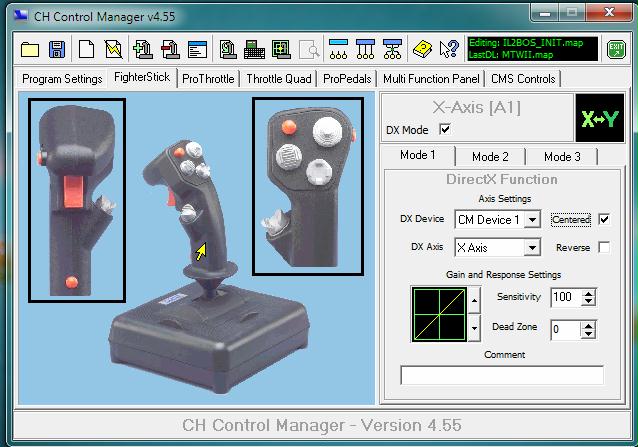
Task: Select the Mode 1 tab
Action: tap(418, 155)
